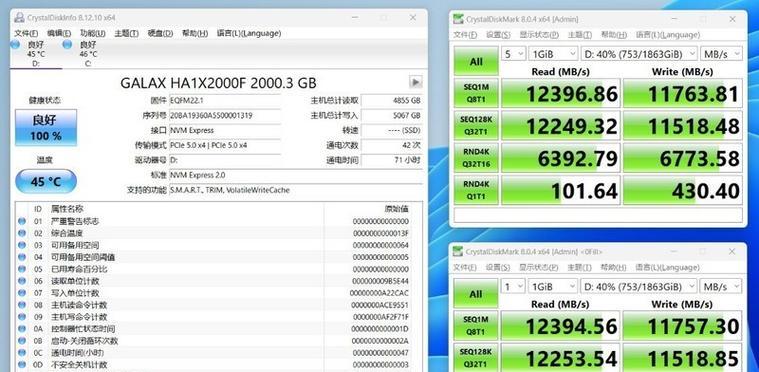Click status dot for attribute 0D 不安全关机计数
Screen dimensions: 759x372
pos(22,364)
